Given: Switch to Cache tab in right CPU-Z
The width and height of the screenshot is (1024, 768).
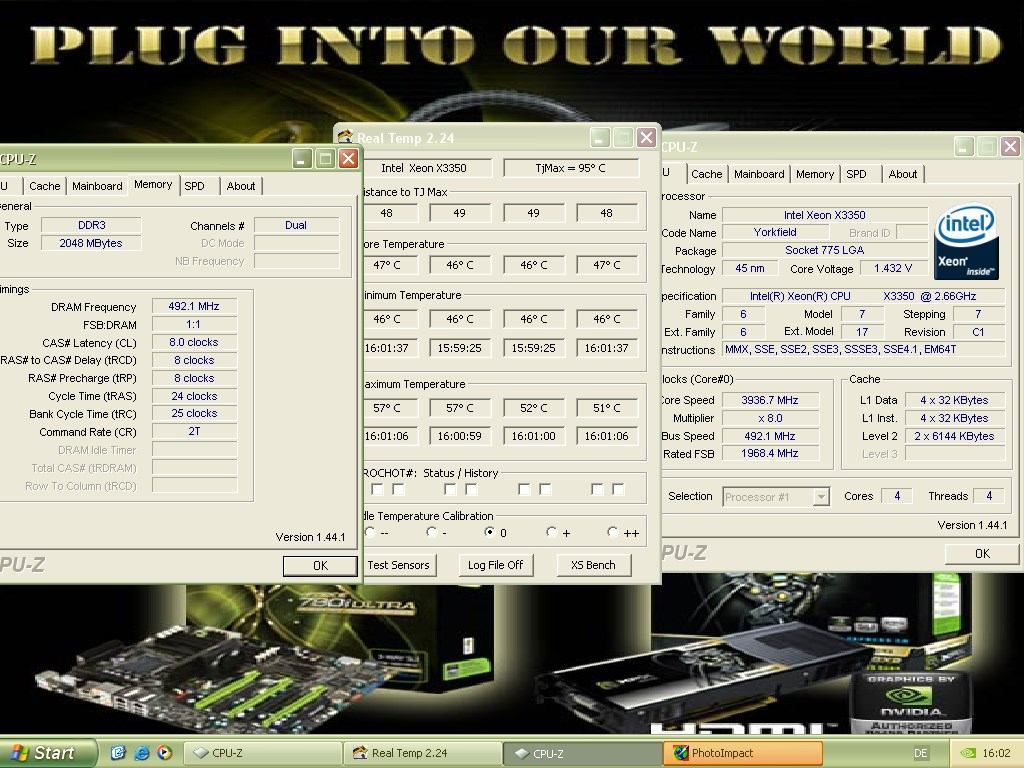Looking at the screenshot, I should [707, 174].
